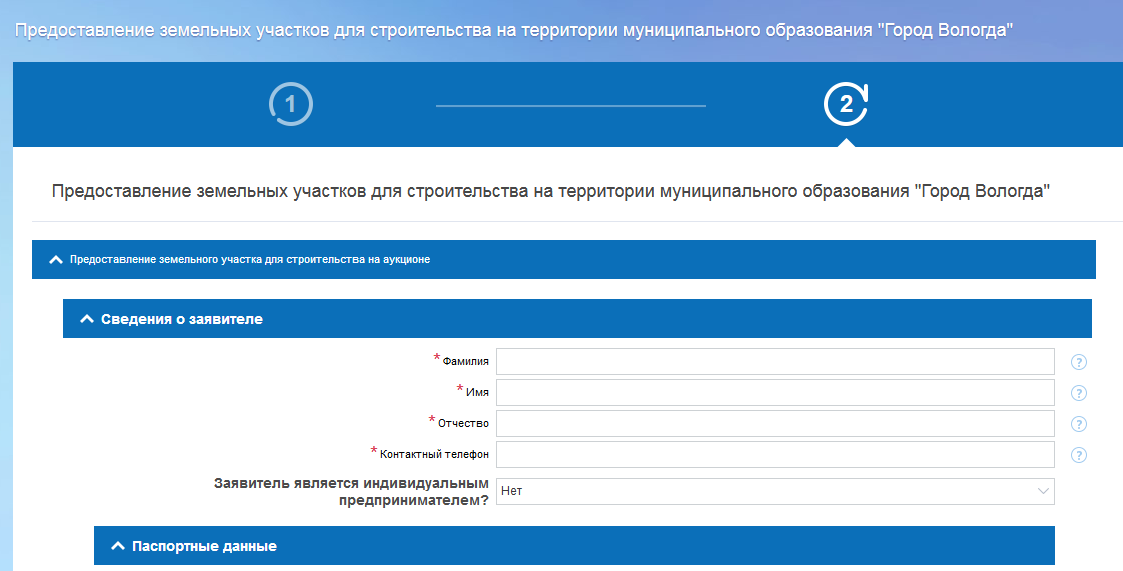Collapse the auction land plot section header
Screen dimensions: 1123x571
point(56,259)
